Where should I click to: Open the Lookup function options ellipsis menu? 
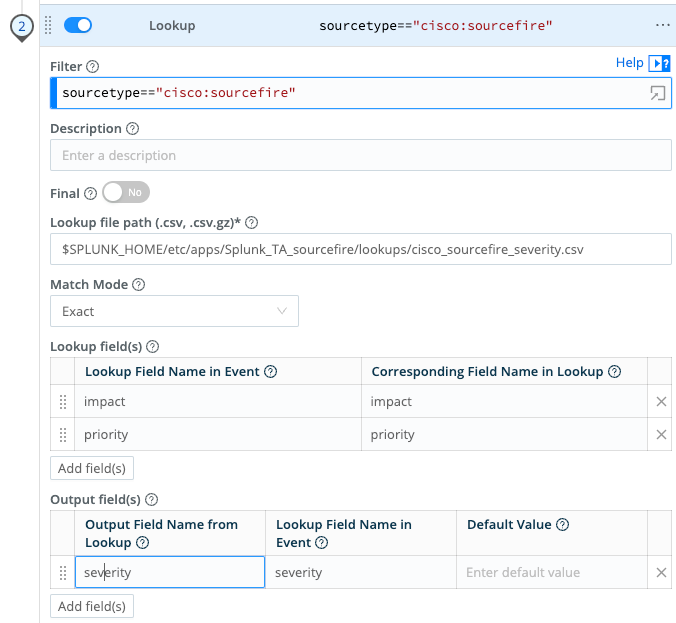662,25
